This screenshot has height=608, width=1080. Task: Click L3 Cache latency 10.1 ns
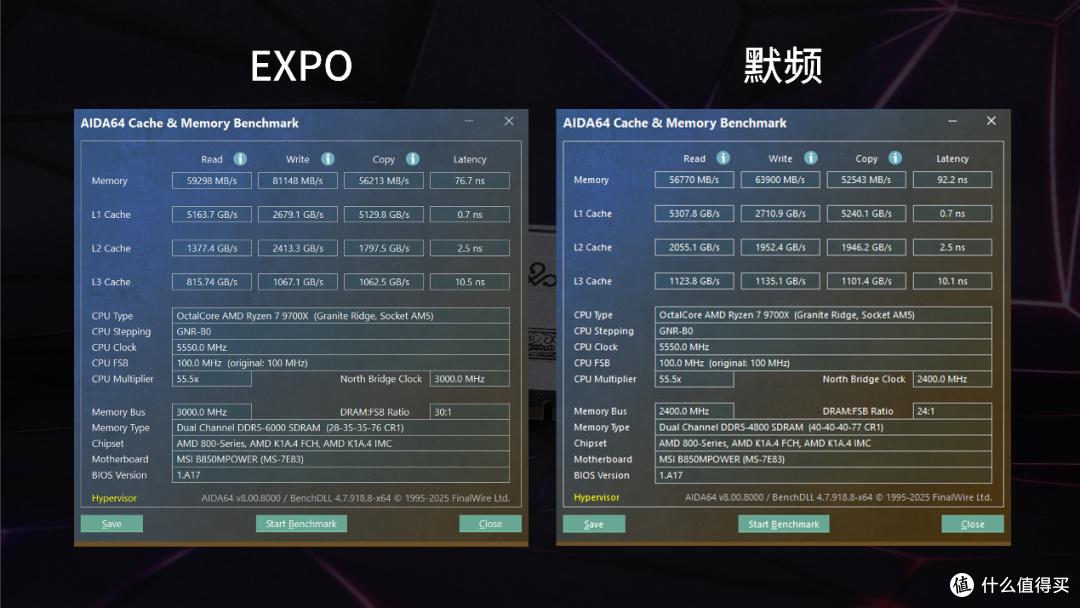coord(953,281)
